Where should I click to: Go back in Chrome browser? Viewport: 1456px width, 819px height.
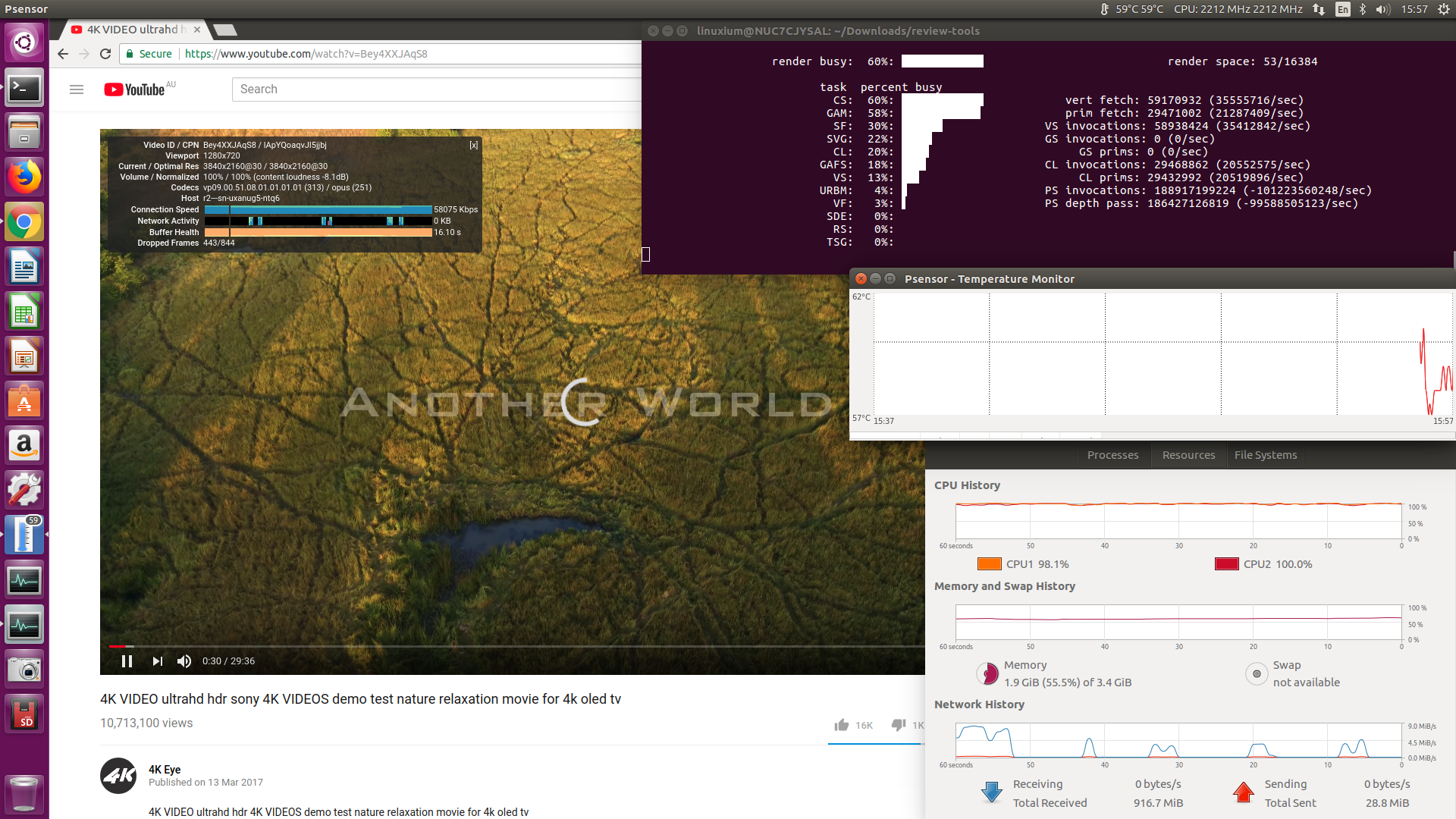tap(63, 54)
